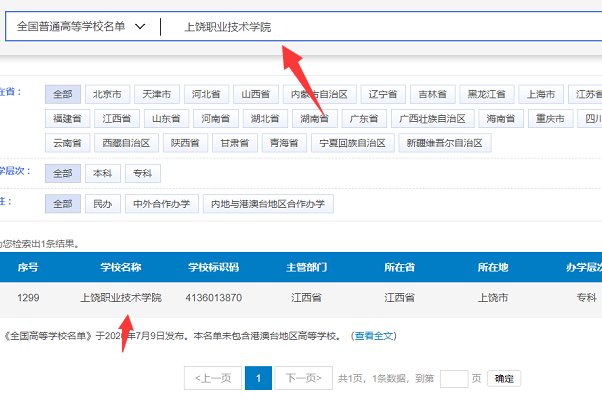Viewport: 602px width, 399px height.
Task: Filter by 辽宁省
Action: [x=383, y=94]
